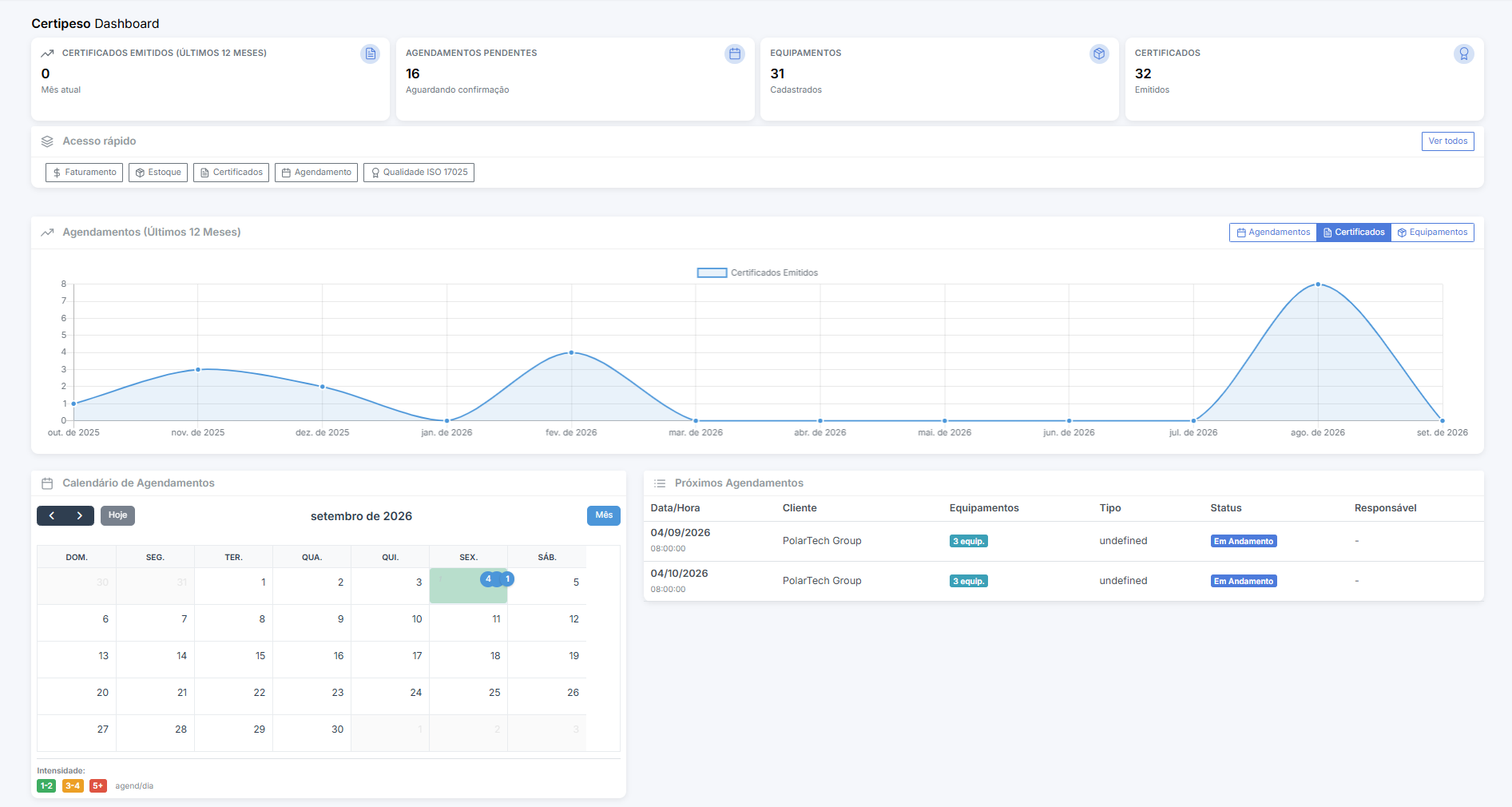Open Estoque quick access
Image resolution: width=1512 pixels, height=807 pixels.
point(158,173)
